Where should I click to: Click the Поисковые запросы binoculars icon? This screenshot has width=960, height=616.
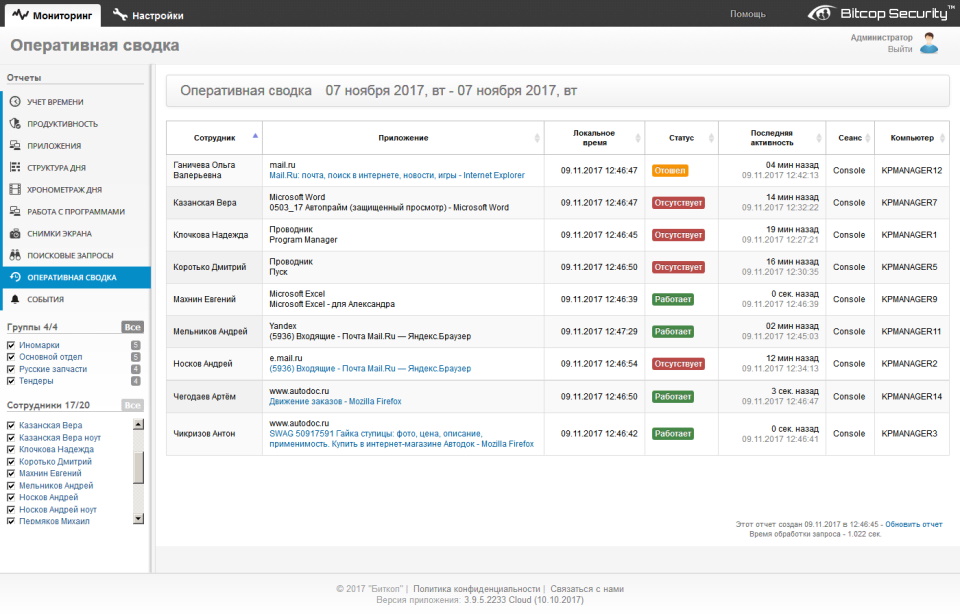coord(15,256)
